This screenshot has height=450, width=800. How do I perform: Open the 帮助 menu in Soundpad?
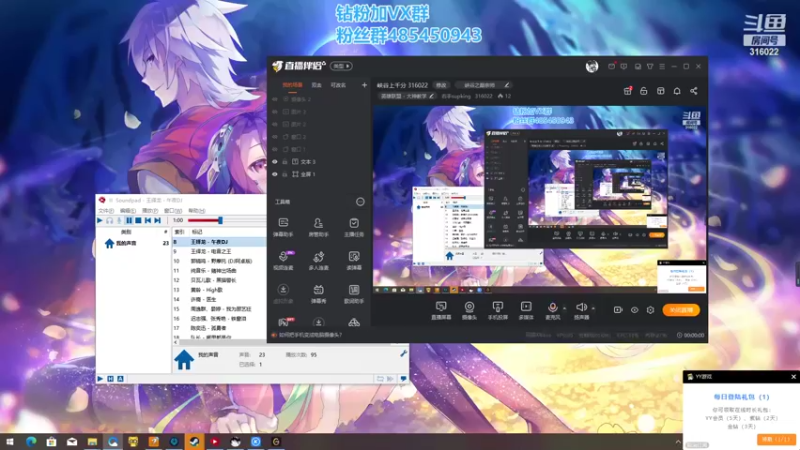coord(196,211)
